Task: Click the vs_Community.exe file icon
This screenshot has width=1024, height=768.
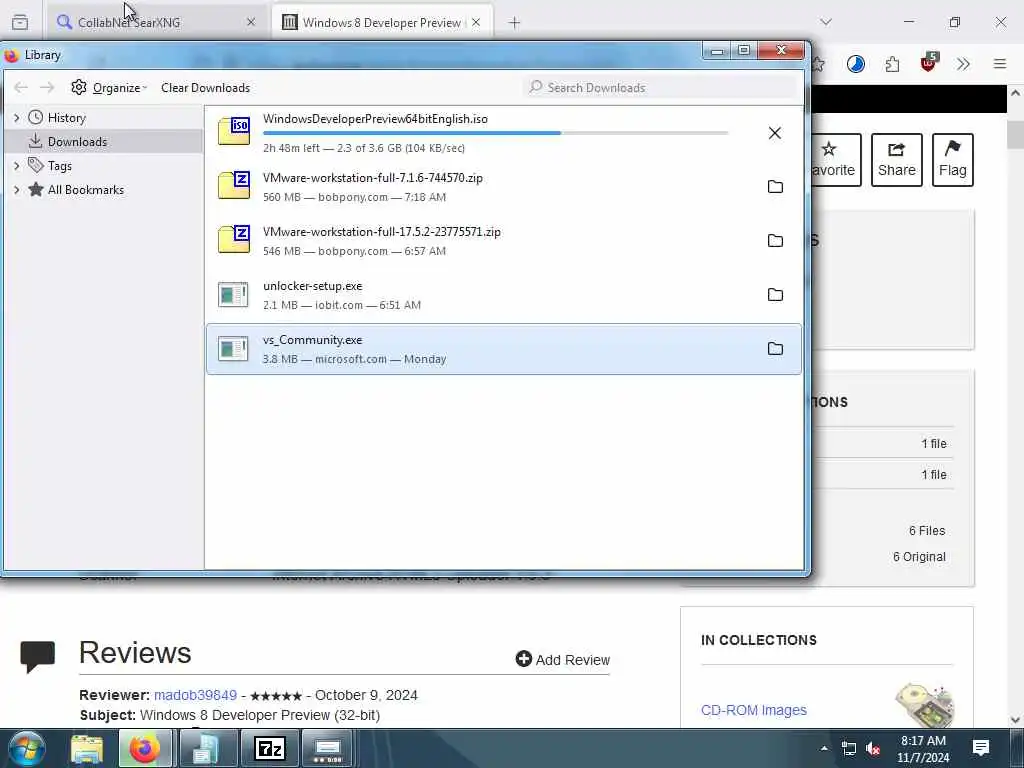Action: (233, 349)
